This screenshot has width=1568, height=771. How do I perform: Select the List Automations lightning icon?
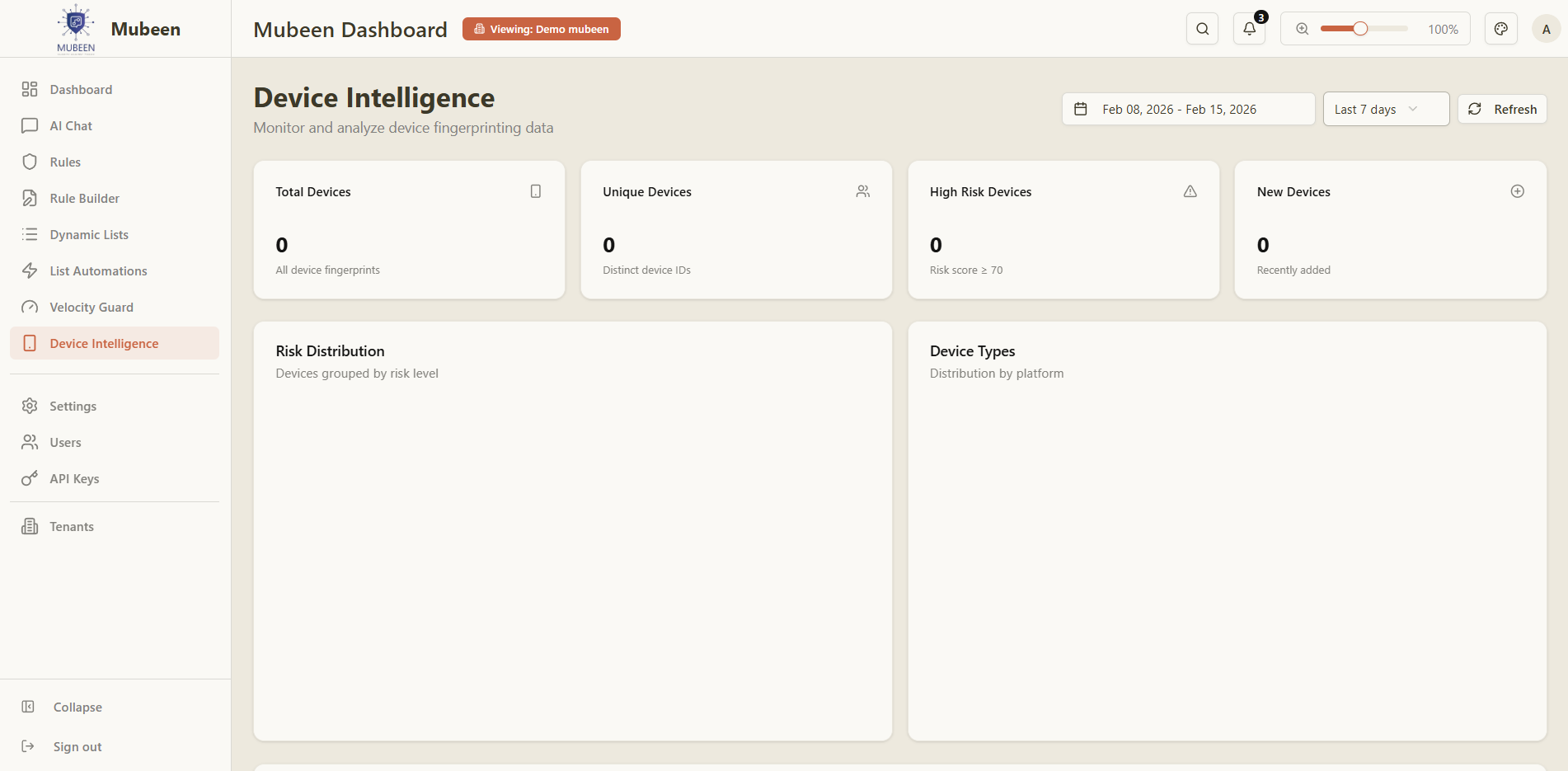click(x=30, y=270)
